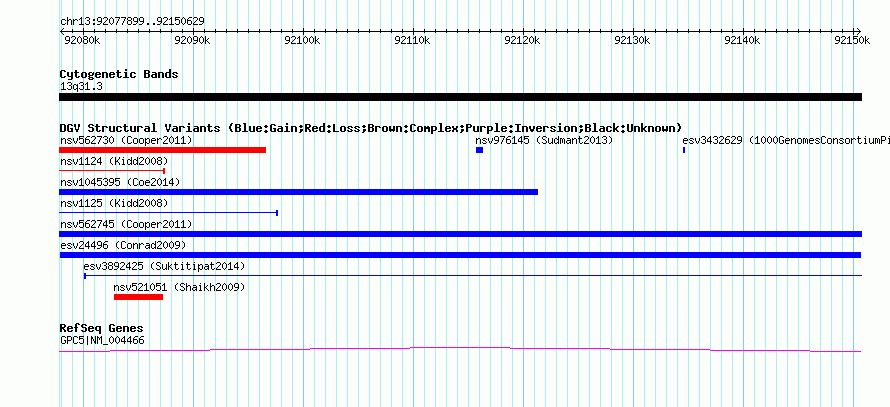The image size is (890, 407).
Task: Click the 92100k ruler tick label
Action: pos(302,40)
